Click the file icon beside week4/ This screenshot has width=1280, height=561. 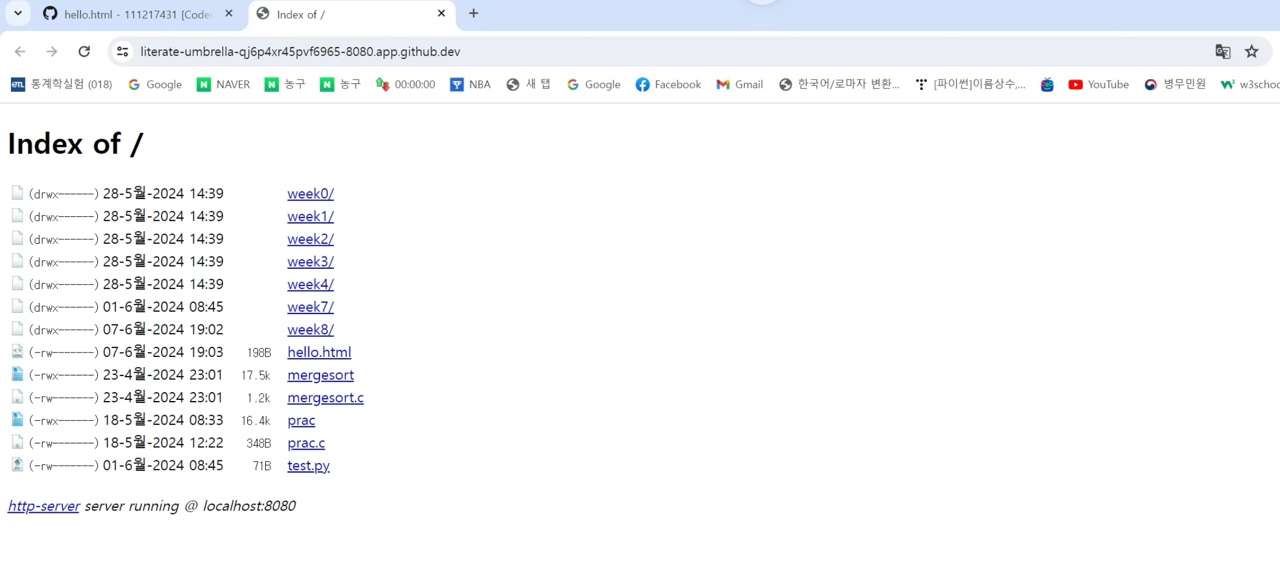point(17,284)
